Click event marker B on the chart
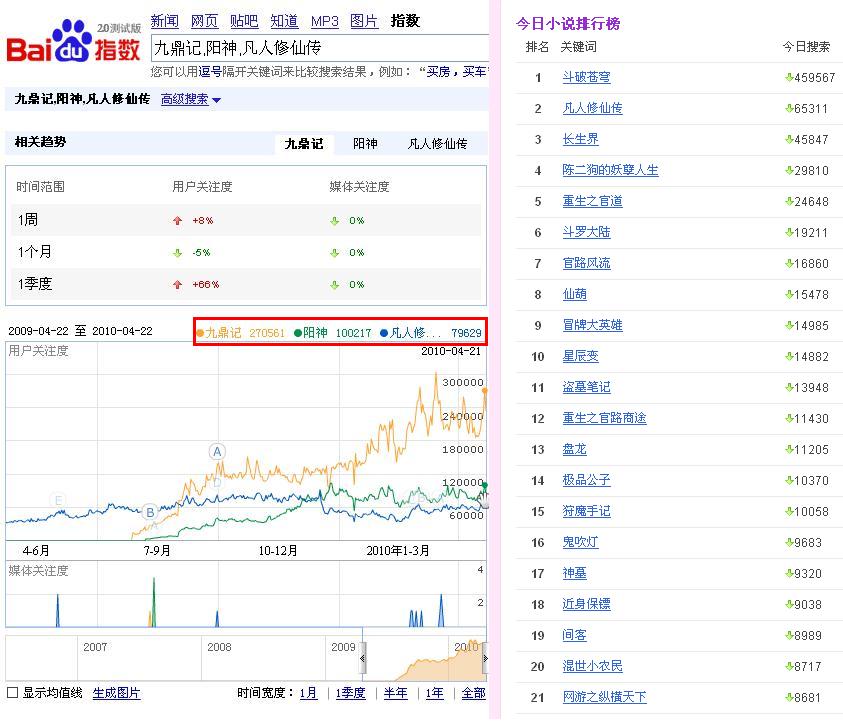 150,513
